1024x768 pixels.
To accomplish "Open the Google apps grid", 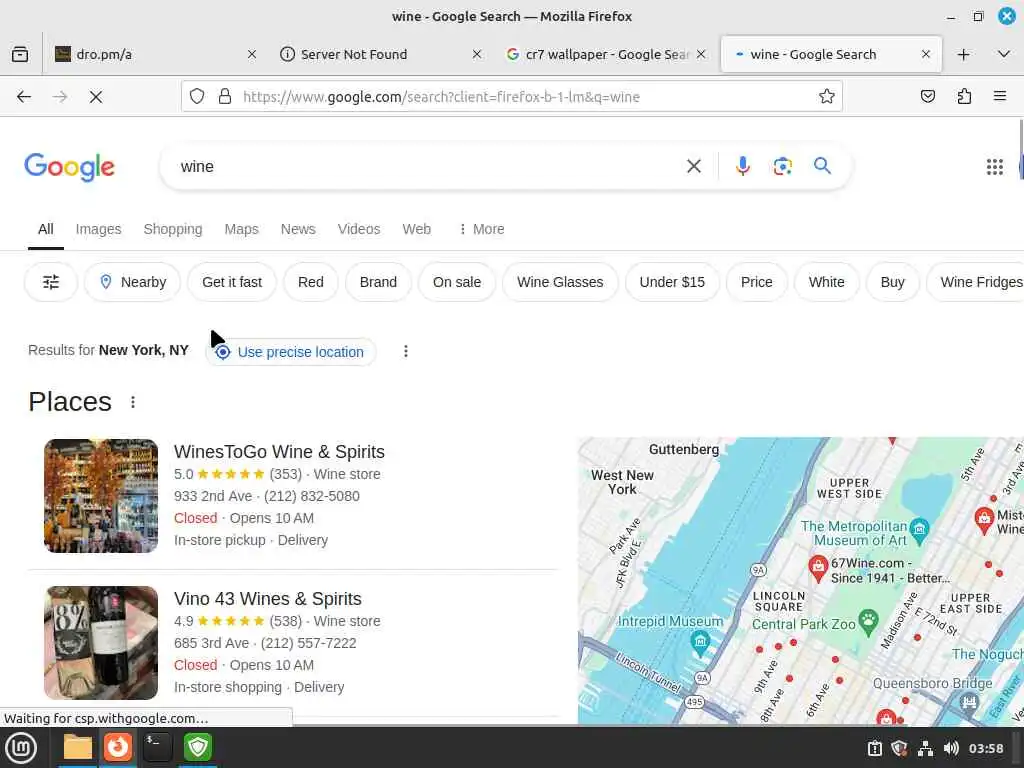I will pyautogui.click(x=994, y=167).
